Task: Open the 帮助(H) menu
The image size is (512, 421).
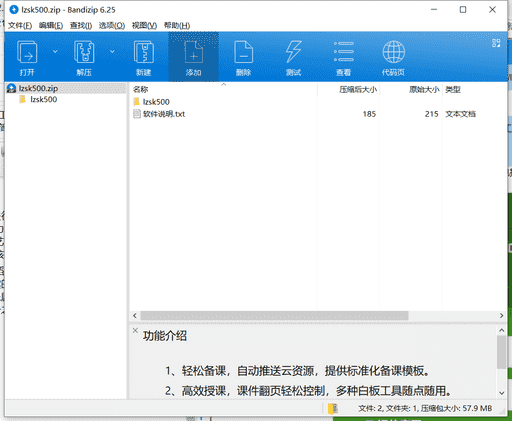Action: 177,25
